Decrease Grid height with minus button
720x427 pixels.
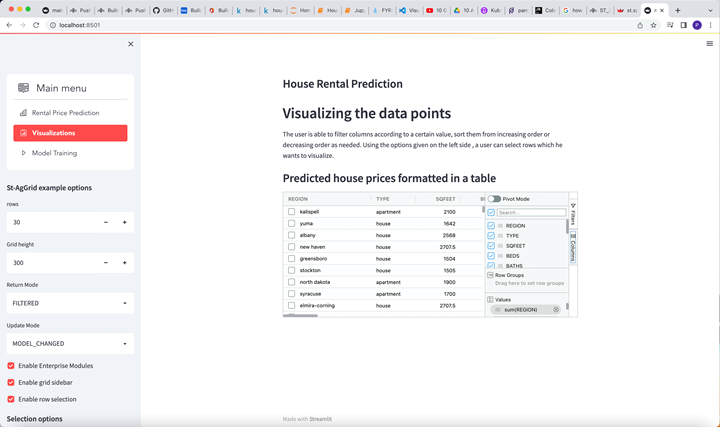coord(106,263)
